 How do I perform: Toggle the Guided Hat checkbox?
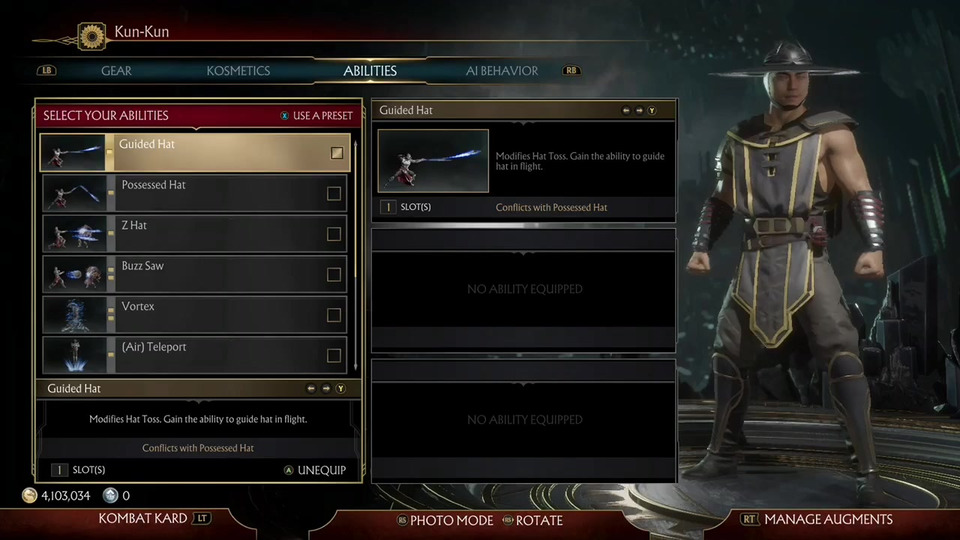tap(337, 153)
